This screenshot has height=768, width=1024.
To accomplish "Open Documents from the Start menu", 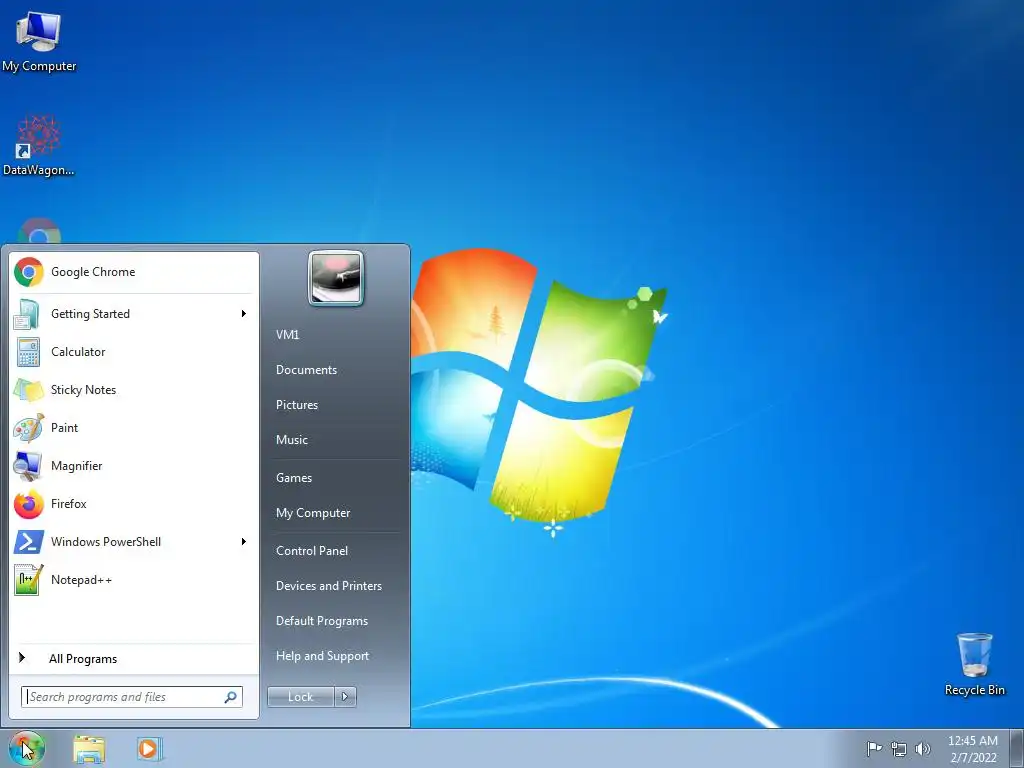I will [306, 370].
